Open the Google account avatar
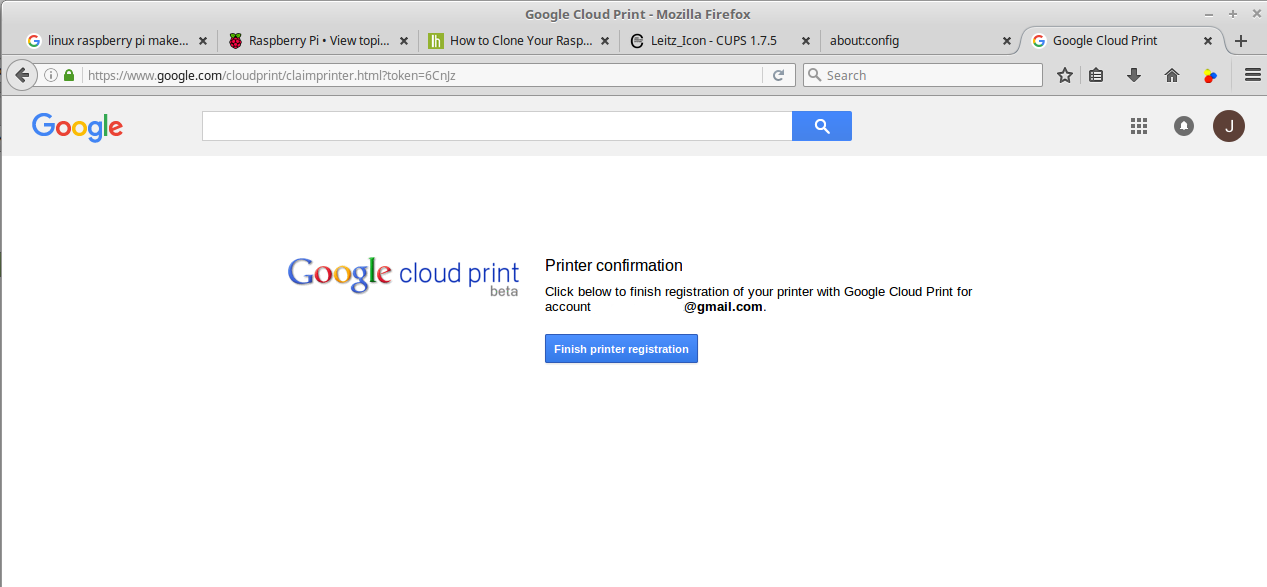 click(x=1228, y=126)
